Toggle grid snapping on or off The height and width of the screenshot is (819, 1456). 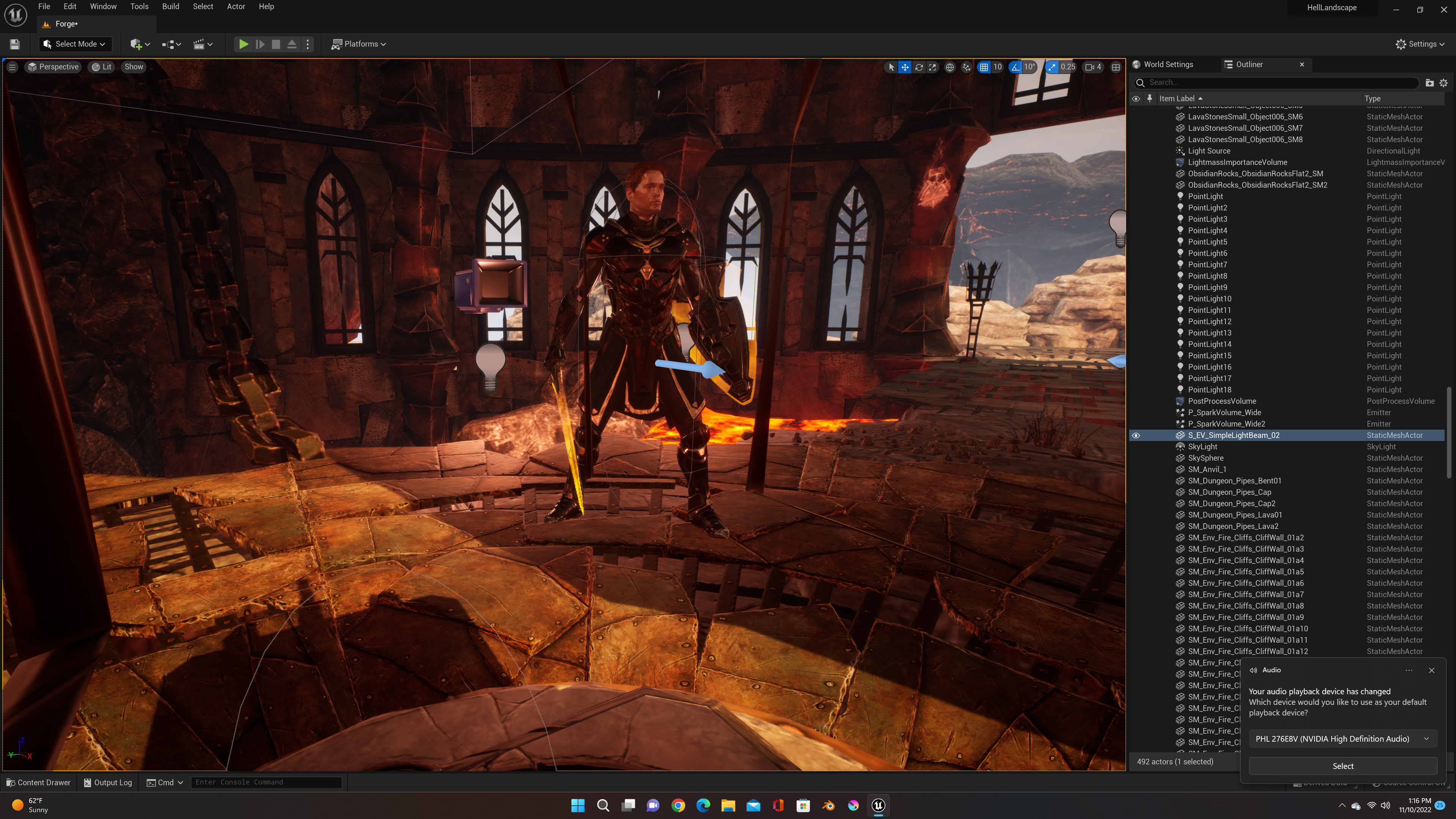click(984, 67)
